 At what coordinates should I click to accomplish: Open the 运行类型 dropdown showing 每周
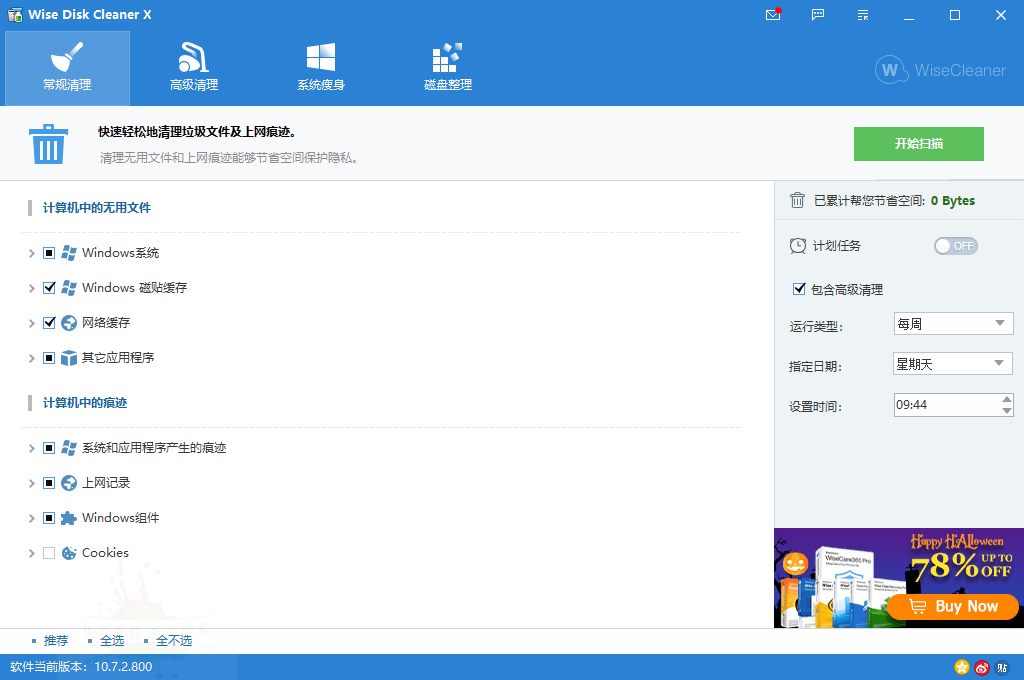pos(952,323)
